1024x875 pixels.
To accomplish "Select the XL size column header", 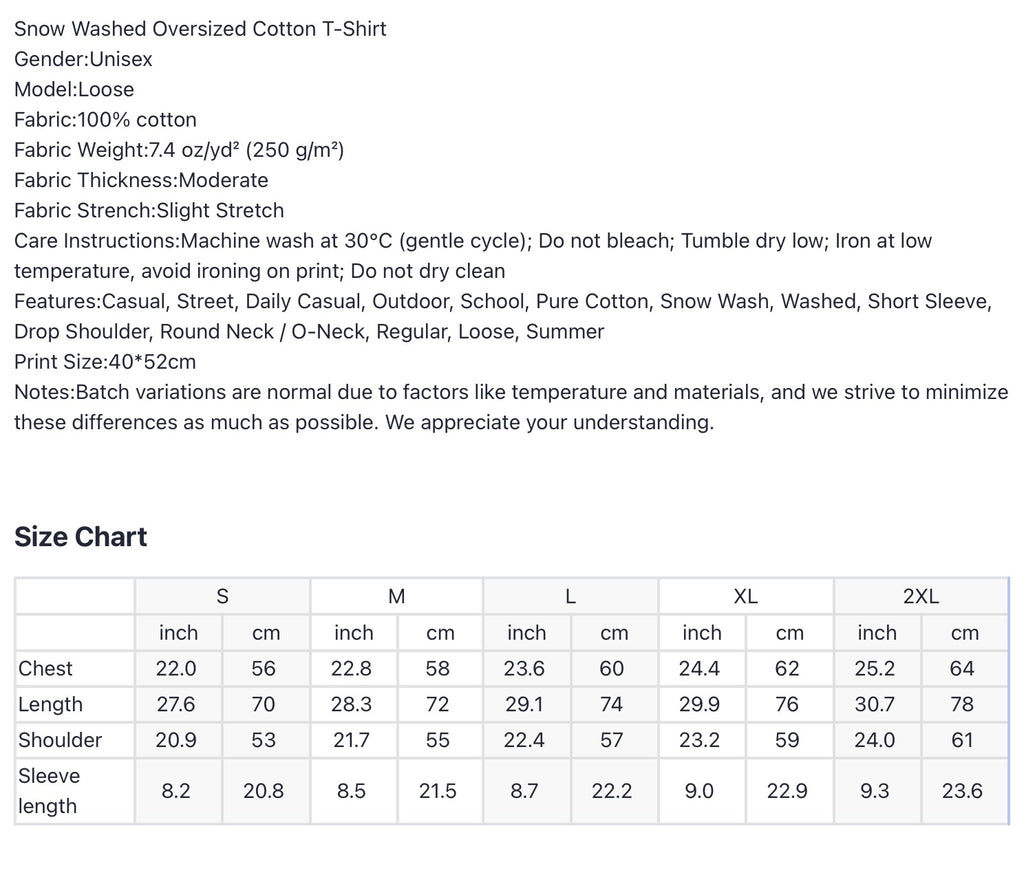I will (x=746, y=596).
